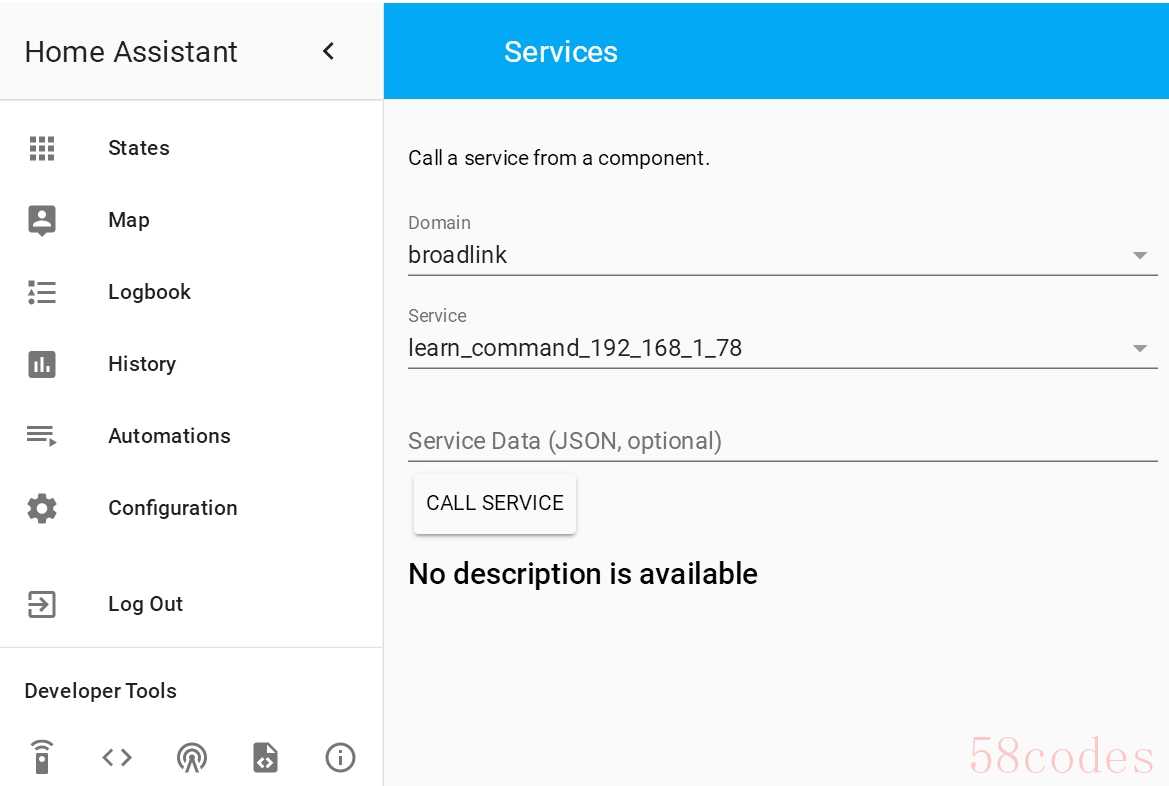Focus the Service Data JSON field
Viewport: 1169px width, 786px height.
click(780, 441)
